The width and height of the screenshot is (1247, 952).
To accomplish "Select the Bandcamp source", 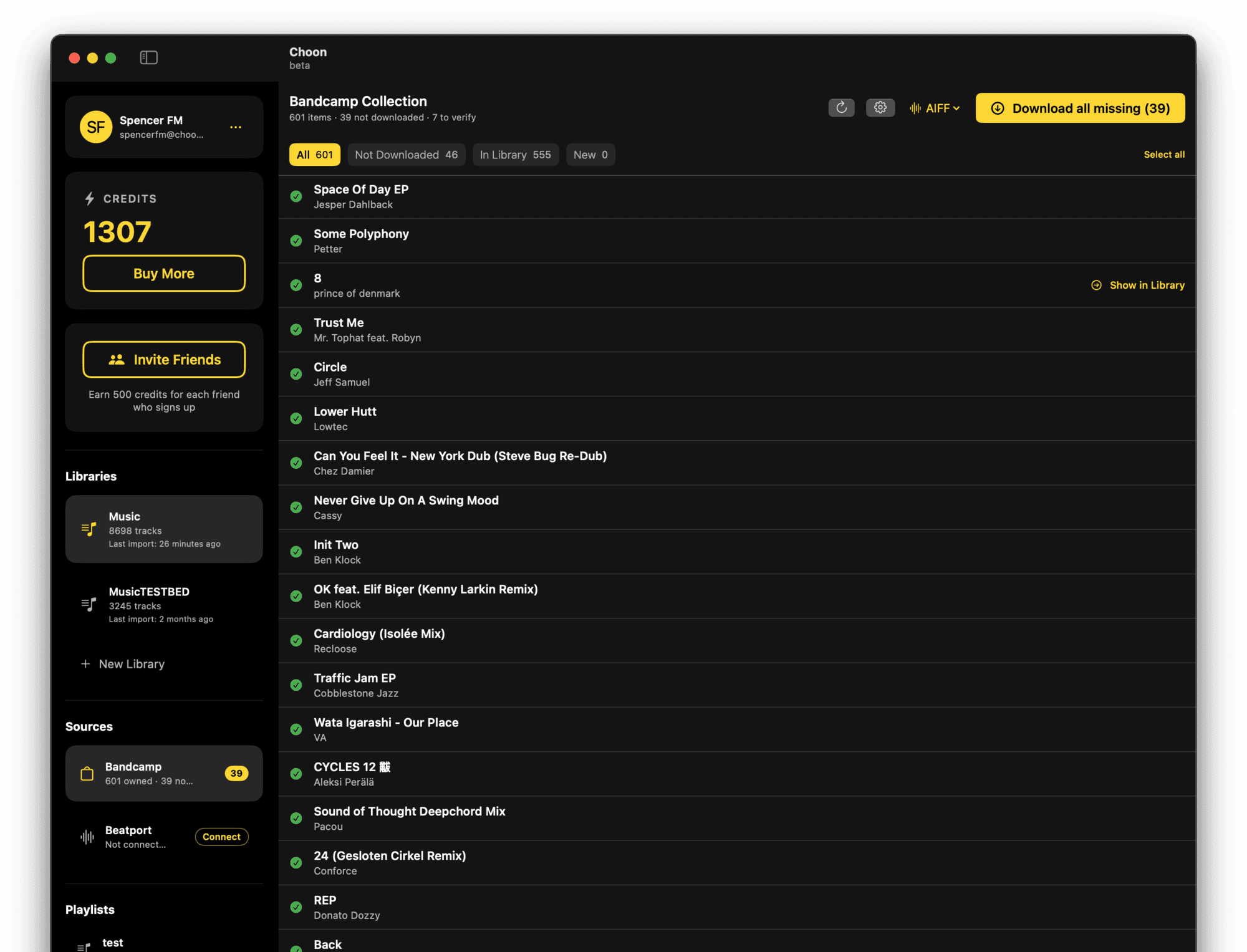I will click(164, 774).
